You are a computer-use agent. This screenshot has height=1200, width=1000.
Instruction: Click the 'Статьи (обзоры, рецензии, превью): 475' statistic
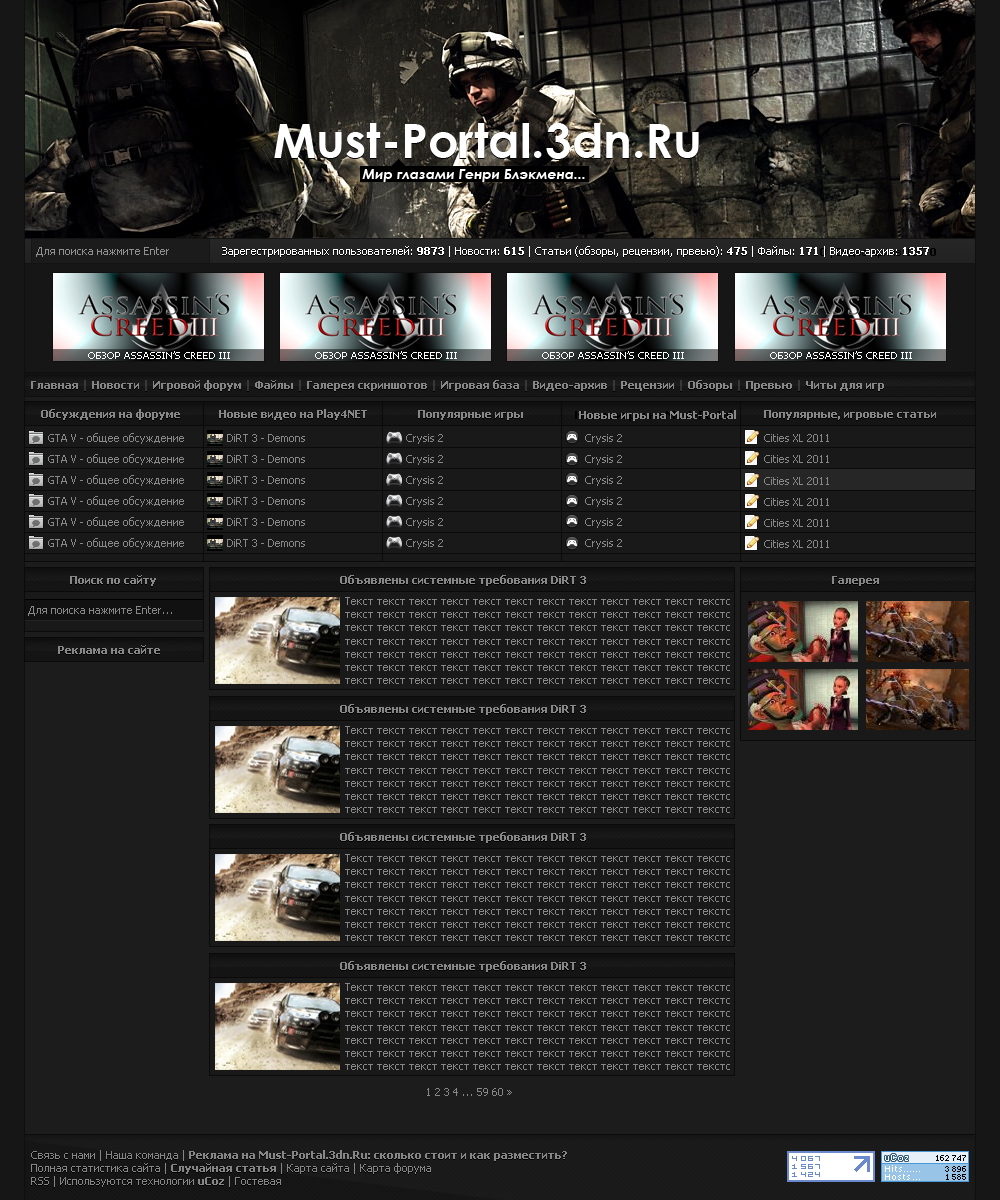pyautogui.click(x=641, y=251)
